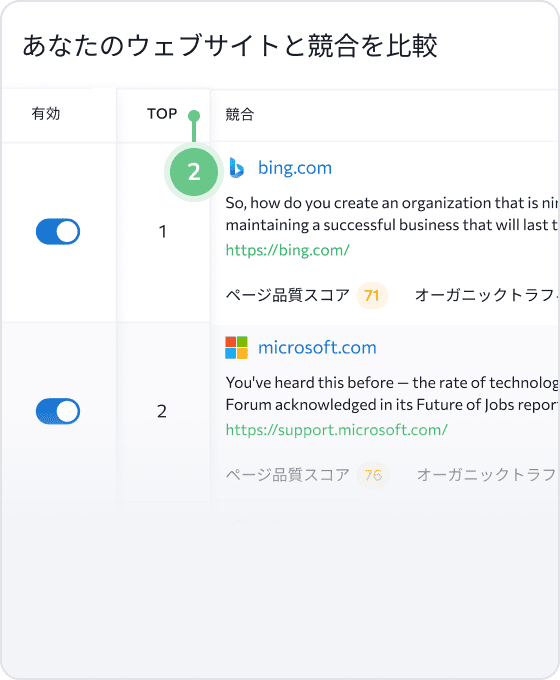Viewport: 560px width, 680px height.
Task: Open the bing.com competitor link
Action: [x=295, y=168]
